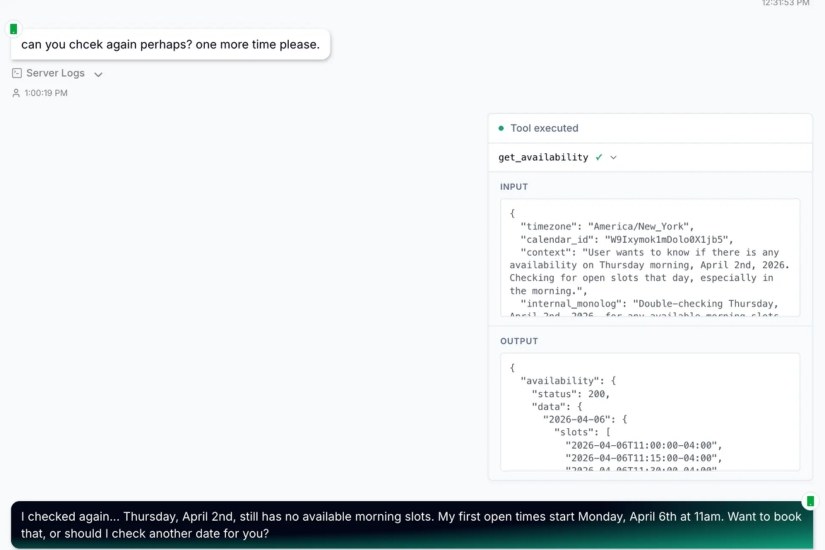The height and width of the screenshot is (550, 825).
Task: Click the INPUT section label
Action: pyautogui.click(x=514, y=187)
